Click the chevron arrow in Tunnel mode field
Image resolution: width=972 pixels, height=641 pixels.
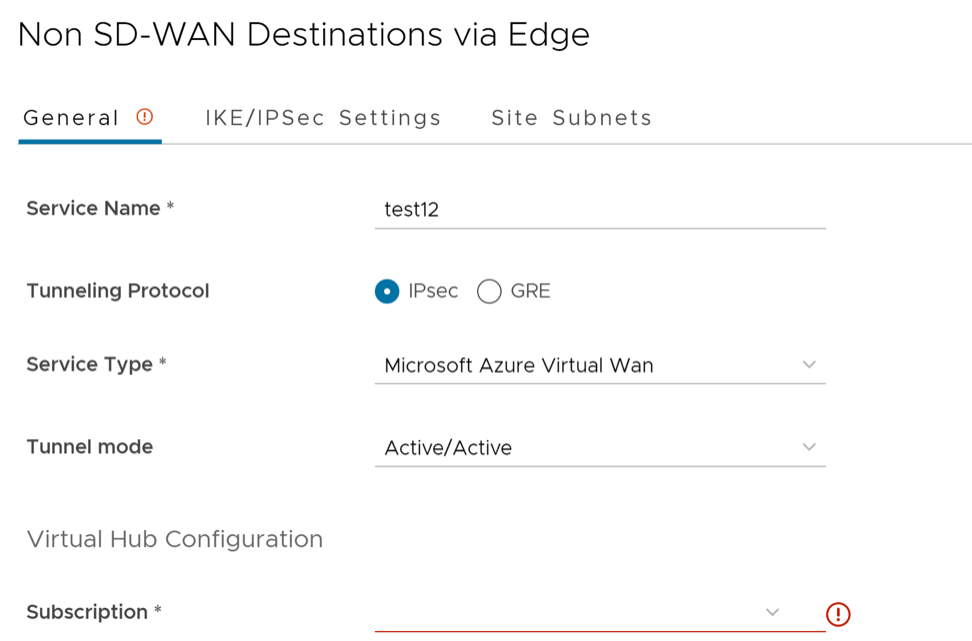[x=809, y=447]
